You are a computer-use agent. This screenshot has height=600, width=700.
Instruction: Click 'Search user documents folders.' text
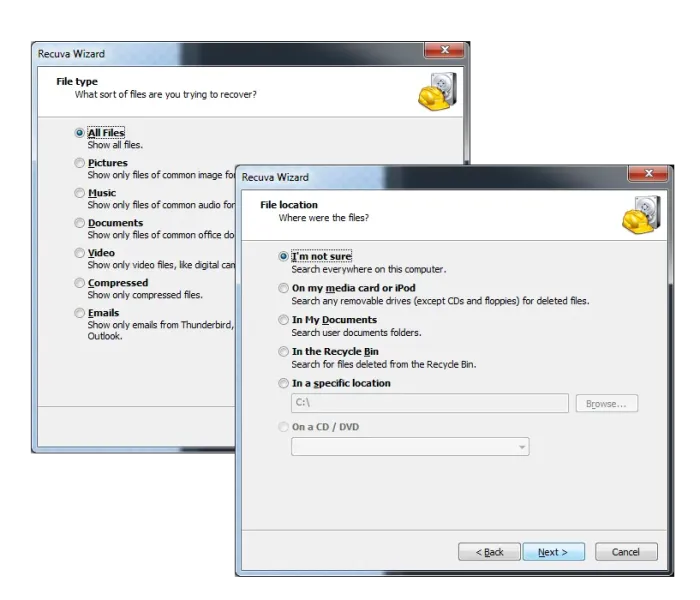click(356, 333)
